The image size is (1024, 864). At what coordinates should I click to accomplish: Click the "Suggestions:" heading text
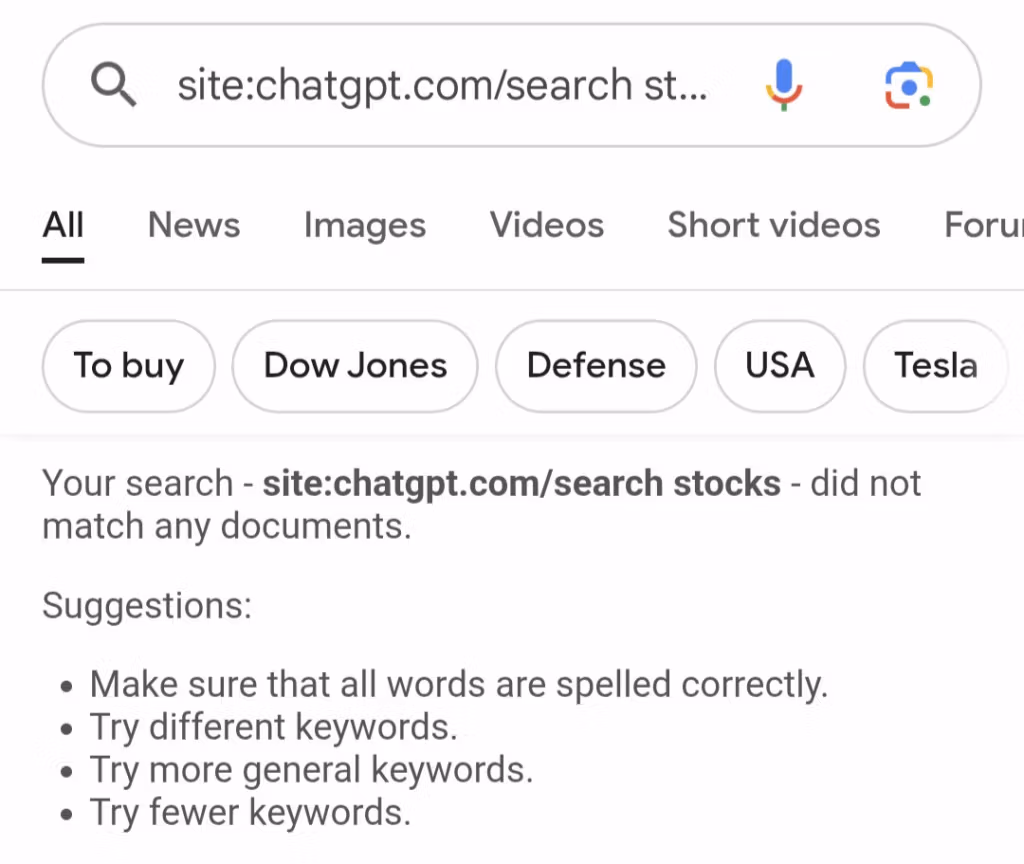pyautogui.click(x=147, y=605)
